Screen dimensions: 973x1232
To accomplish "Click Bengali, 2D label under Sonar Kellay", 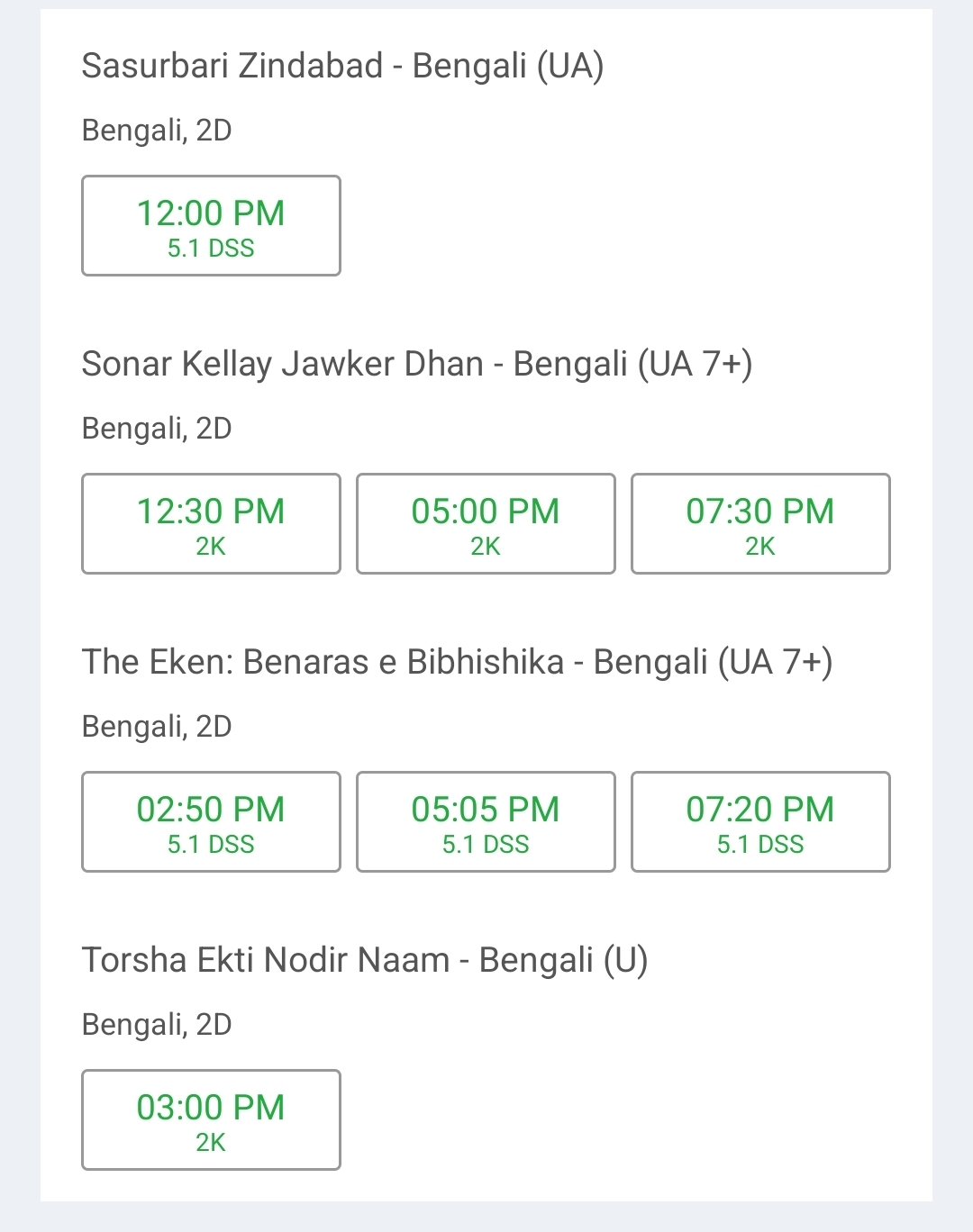I will click(x=157, y=430).
